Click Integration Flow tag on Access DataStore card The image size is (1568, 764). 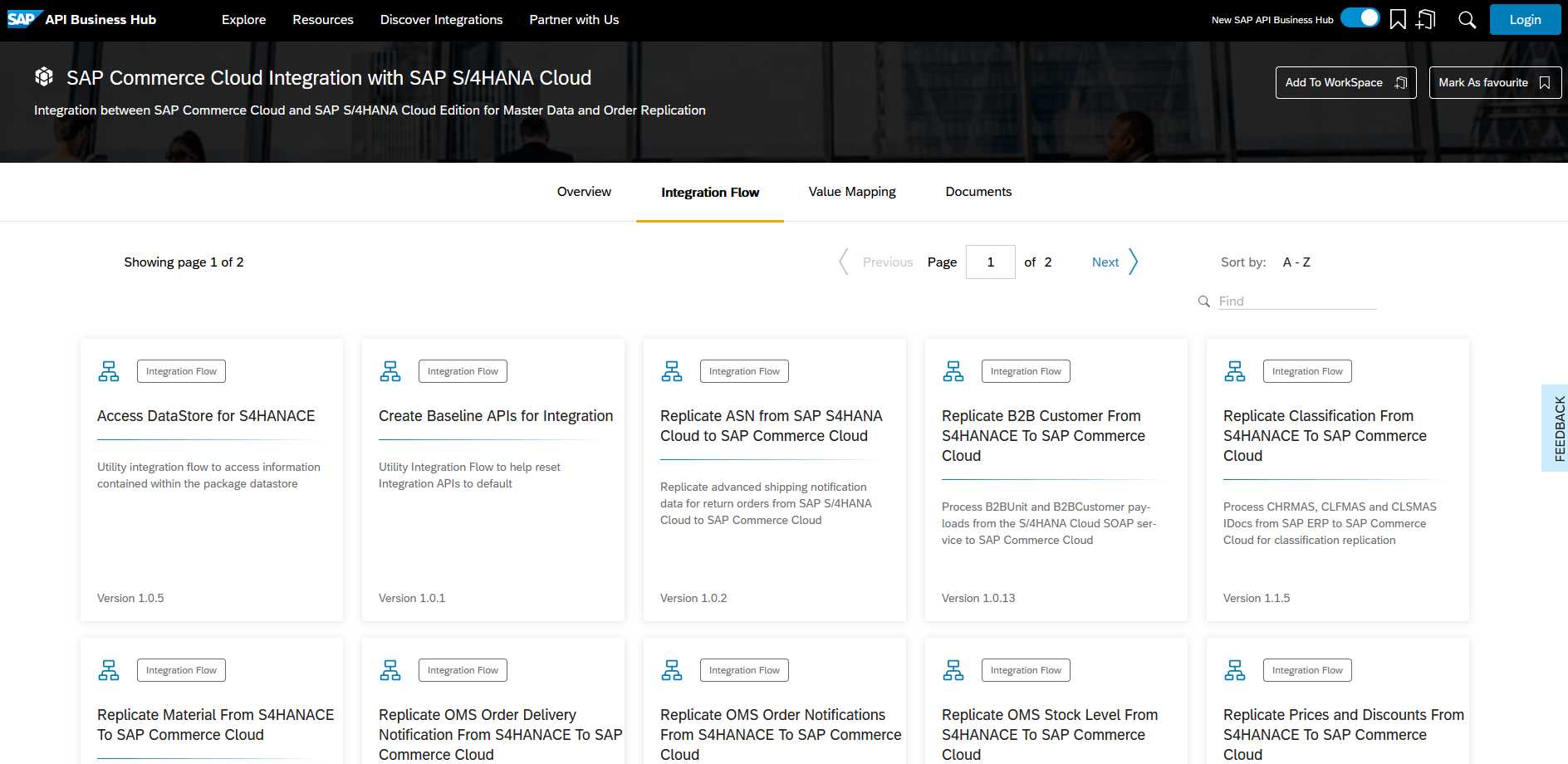tap(181, 371)
